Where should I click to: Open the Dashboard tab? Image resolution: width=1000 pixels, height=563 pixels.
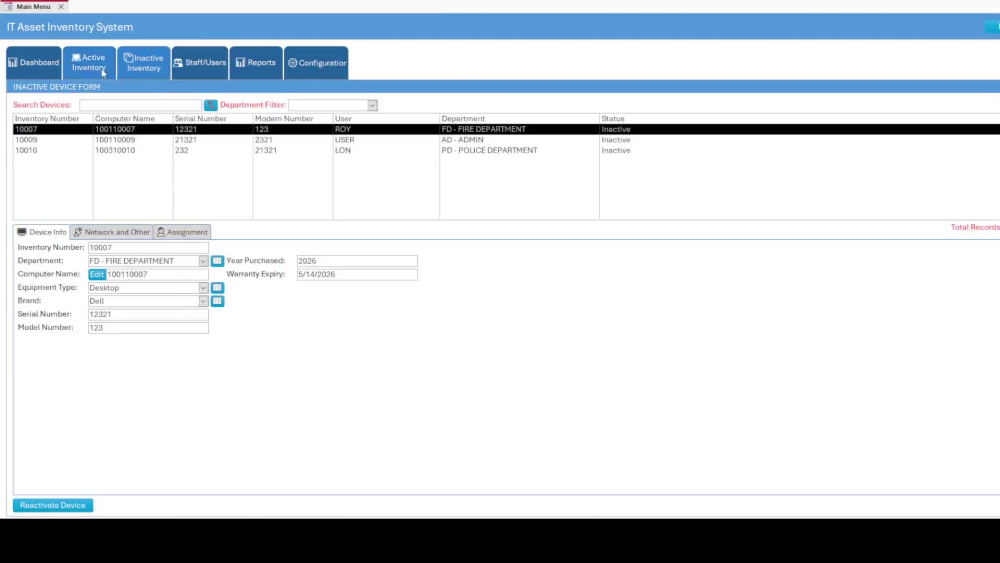coord(34,62)
